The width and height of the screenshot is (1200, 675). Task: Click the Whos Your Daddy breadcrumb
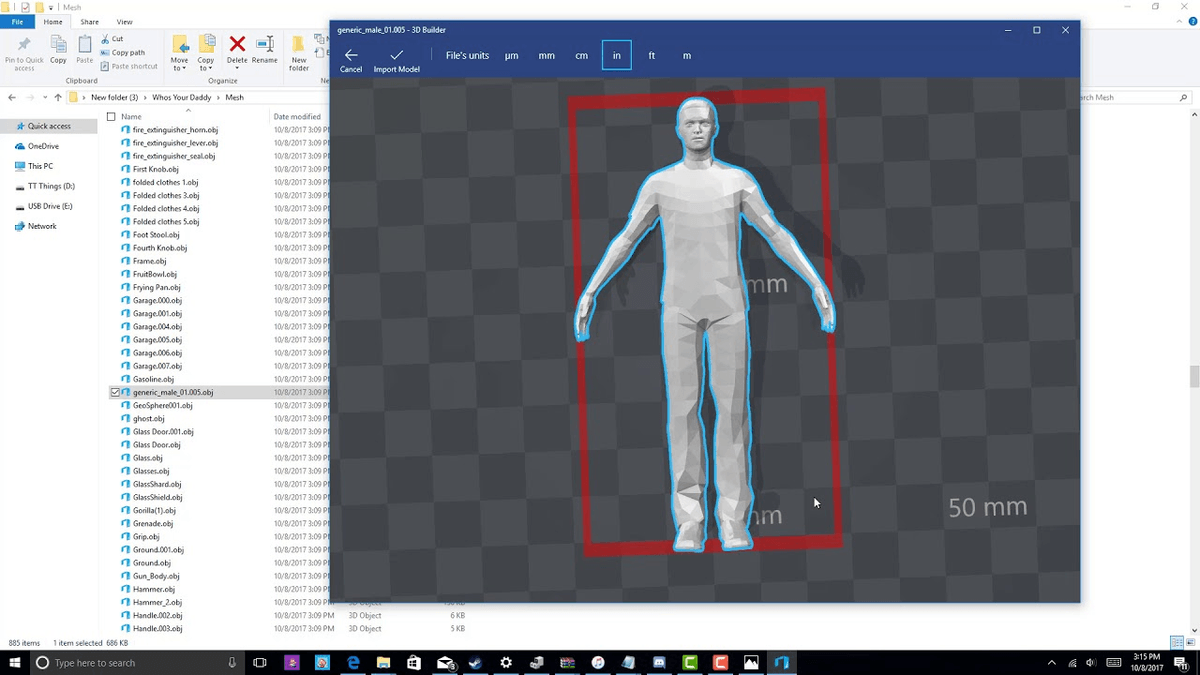point(181,97)
